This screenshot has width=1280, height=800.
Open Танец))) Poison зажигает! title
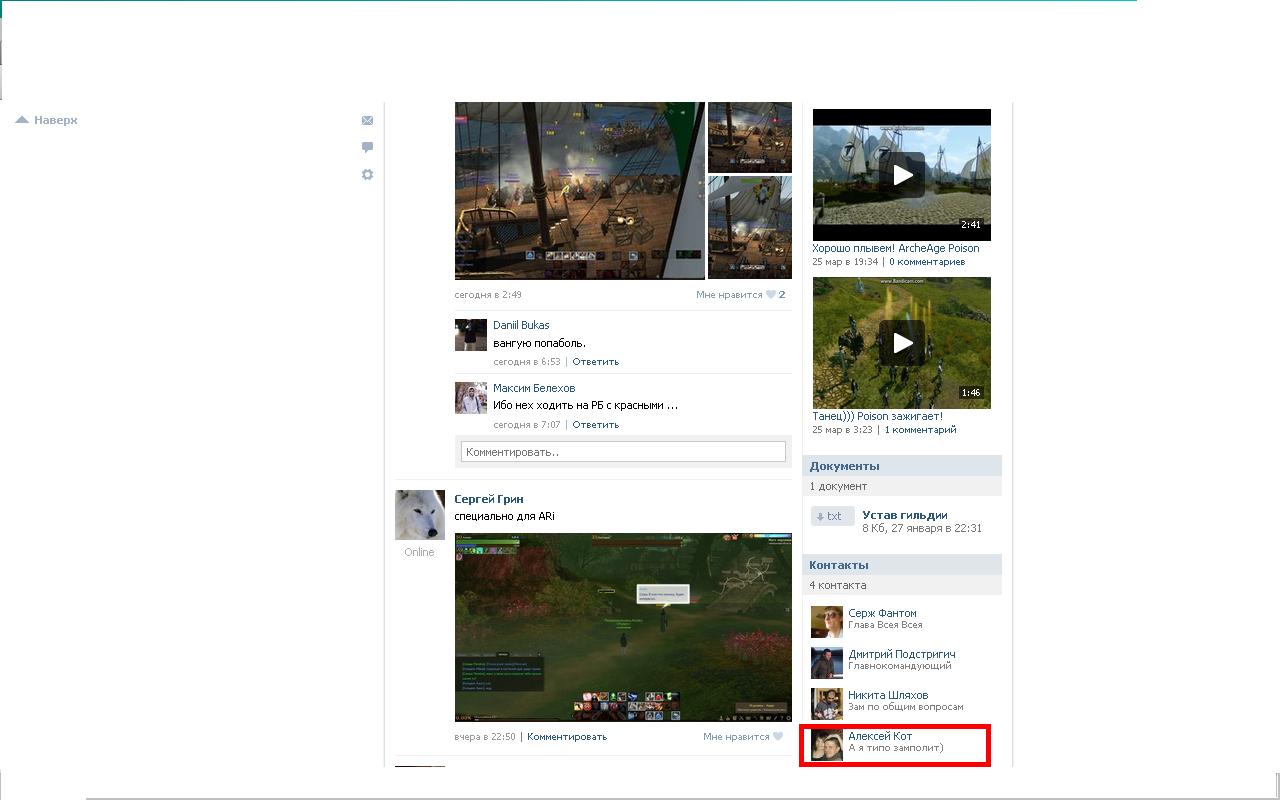[877, 417]
